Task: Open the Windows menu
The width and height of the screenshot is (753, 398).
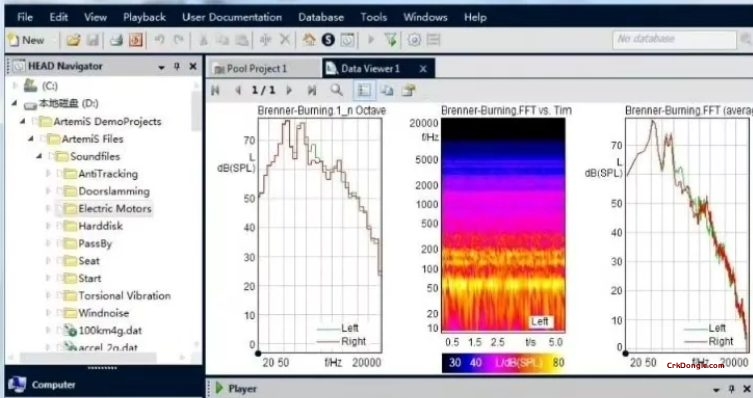Action: [425, 17]
